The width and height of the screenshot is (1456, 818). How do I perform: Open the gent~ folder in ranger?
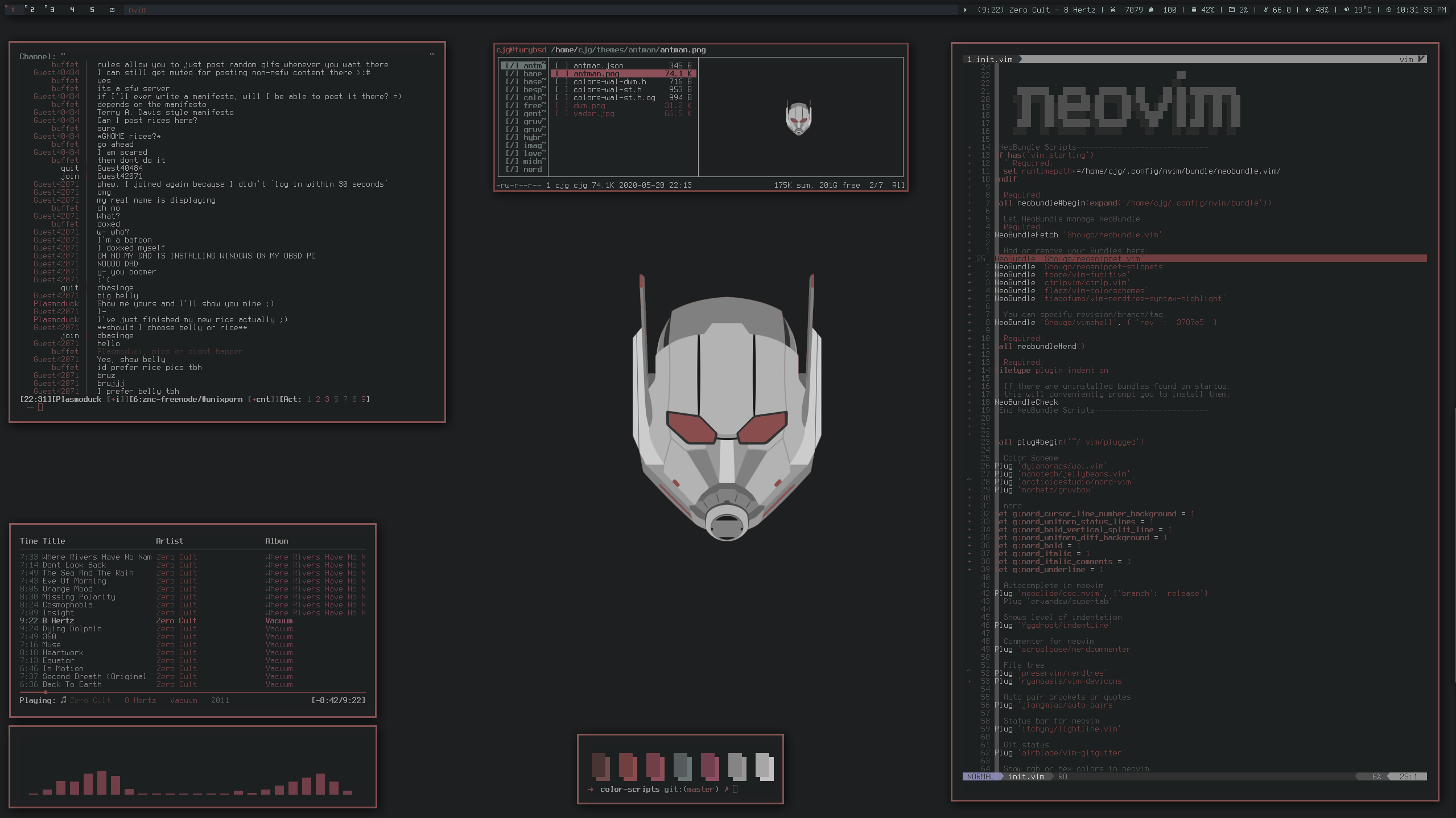pos(533,113)
